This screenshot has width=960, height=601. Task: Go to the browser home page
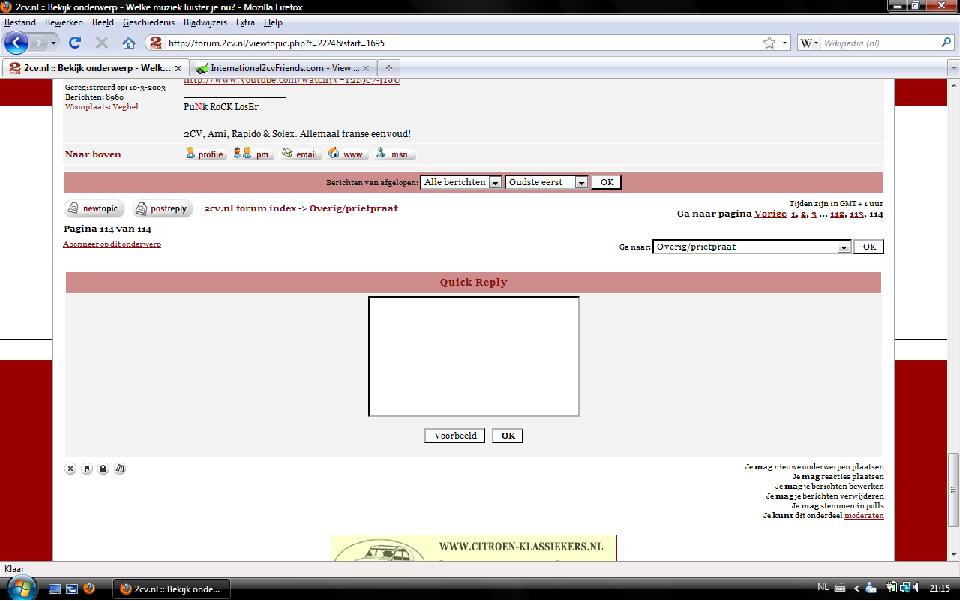[x=128, y=43]
